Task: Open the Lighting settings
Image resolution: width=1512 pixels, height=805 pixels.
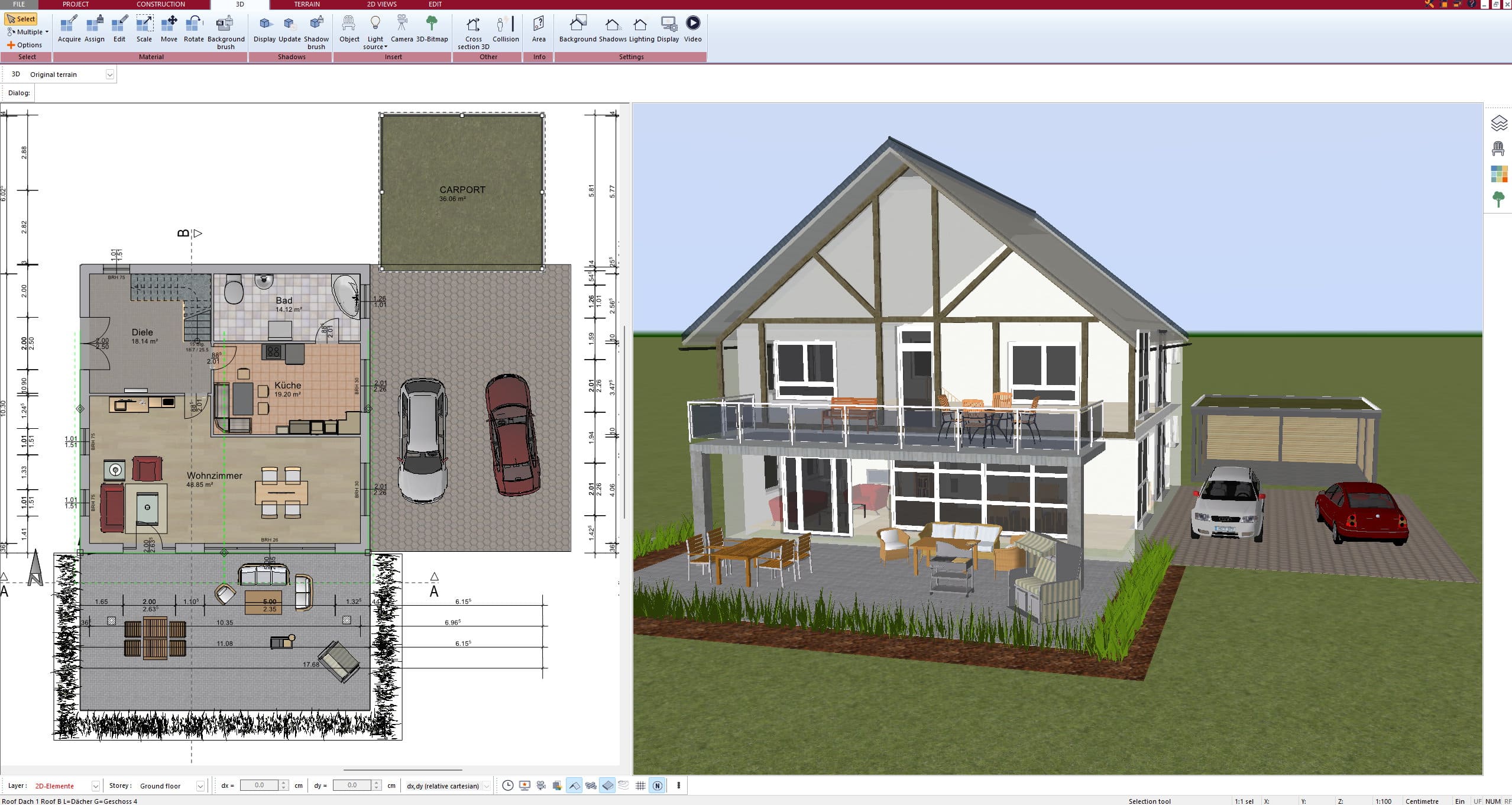Action: point(639,26)
